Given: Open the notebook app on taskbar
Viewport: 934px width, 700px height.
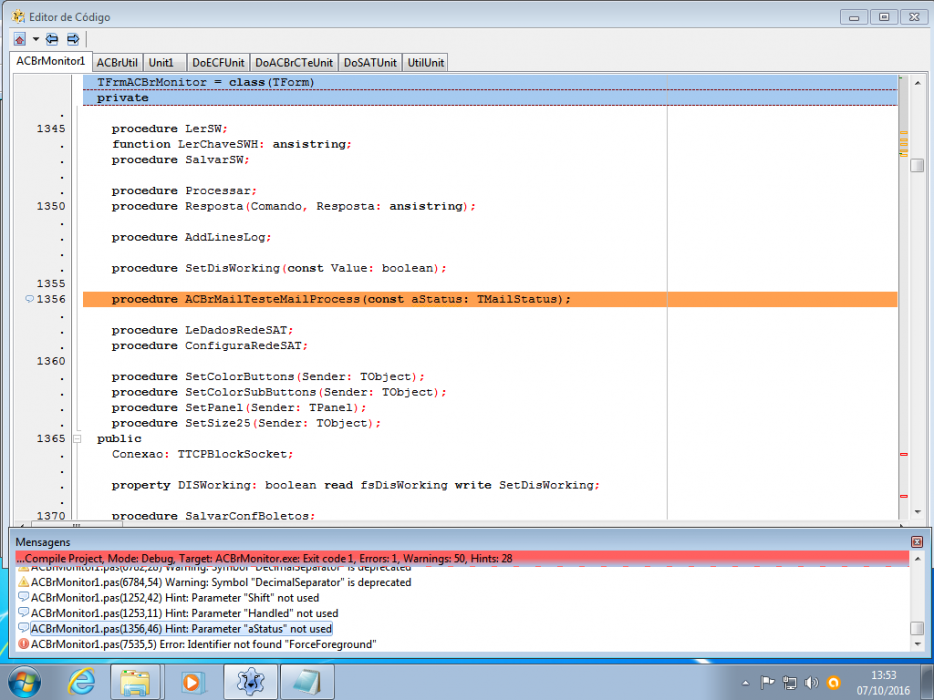Looking at the screenshot, I should click(307, 682).
